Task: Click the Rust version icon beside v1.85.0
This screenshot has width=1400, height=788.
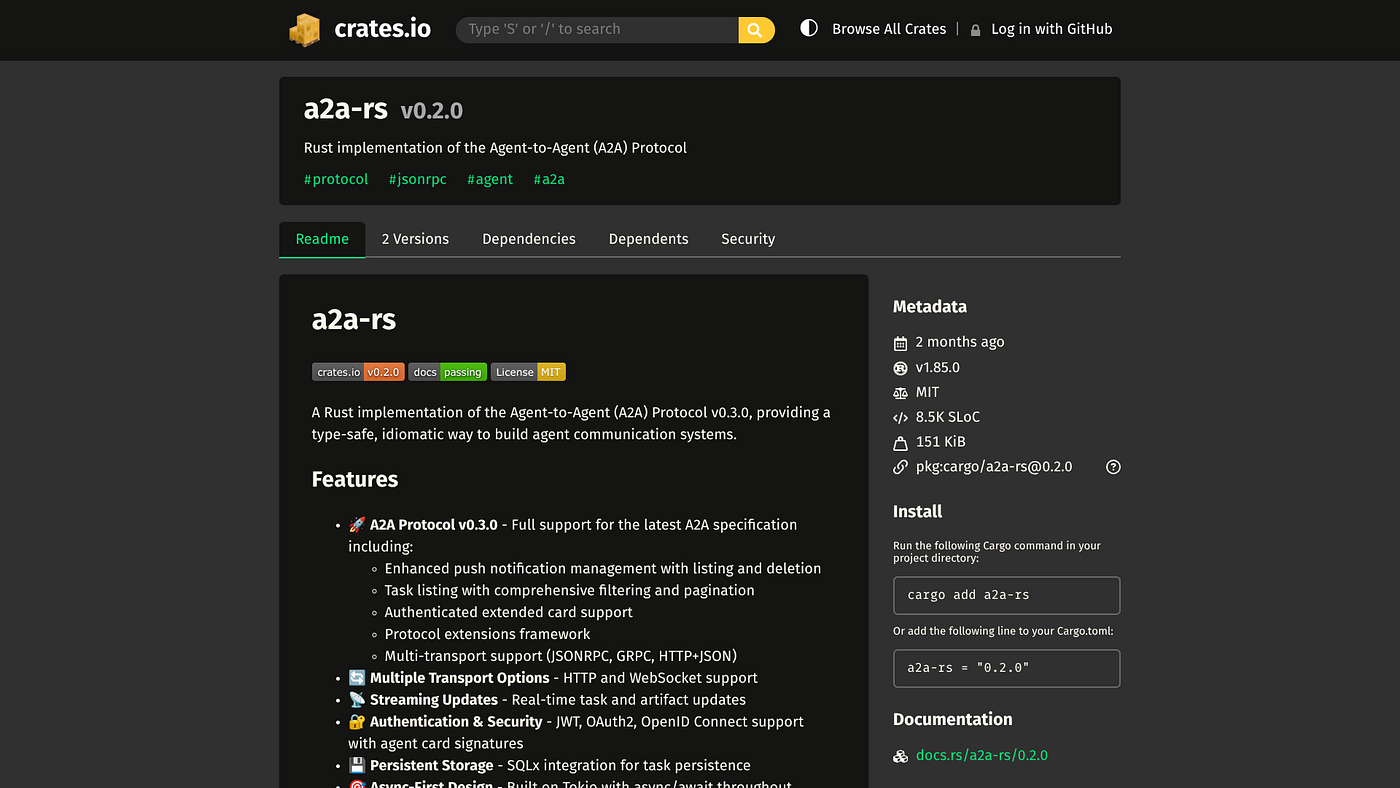Action: click(x=900, y=368)
